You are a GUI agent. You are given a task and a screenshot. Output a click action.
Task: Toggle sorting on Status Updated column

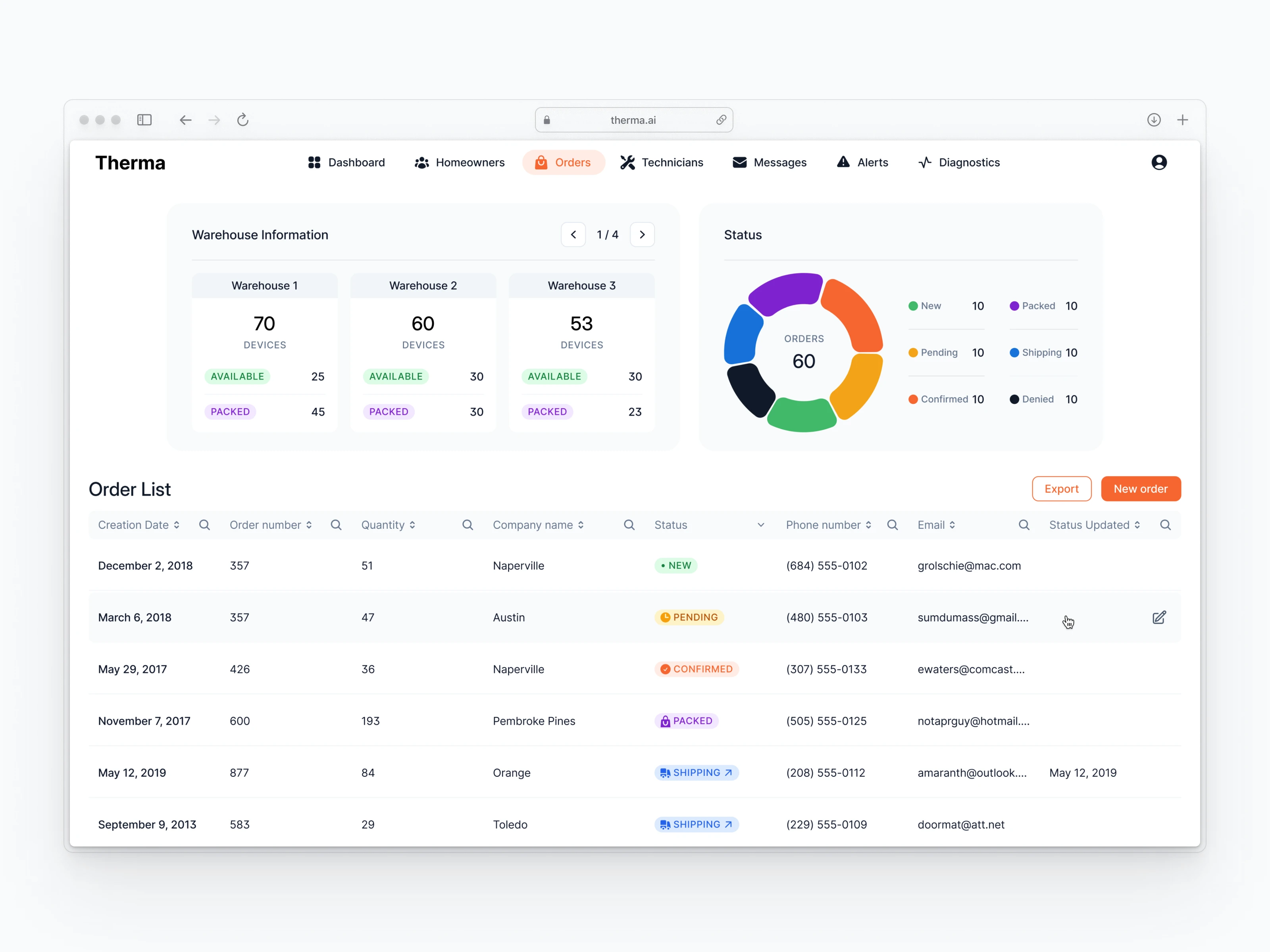click(1137, 525)
